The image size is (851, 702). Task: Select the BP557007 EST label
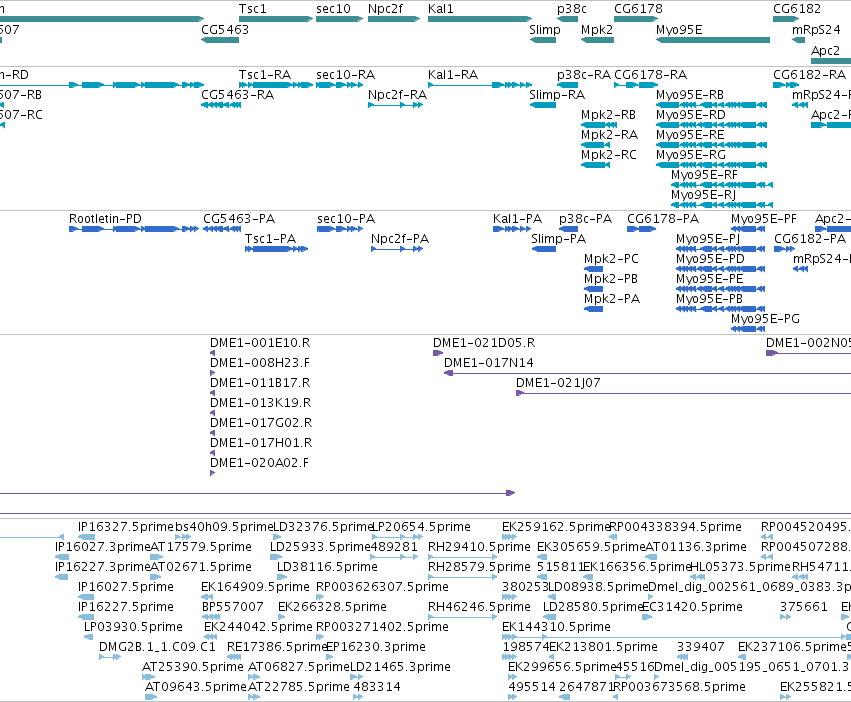(232, 607)
